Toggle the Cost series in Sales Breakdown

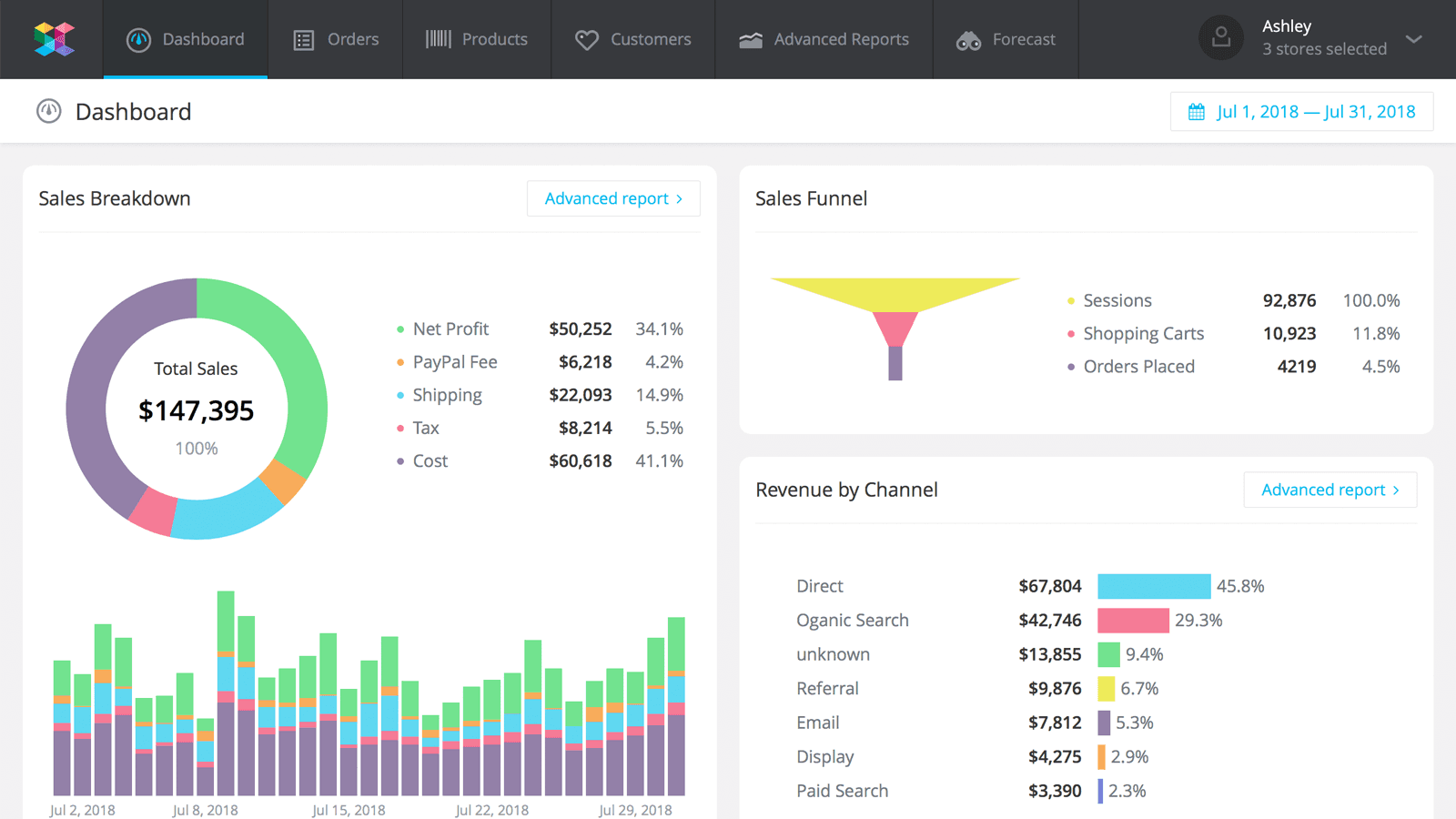click(x=399, y=460)
